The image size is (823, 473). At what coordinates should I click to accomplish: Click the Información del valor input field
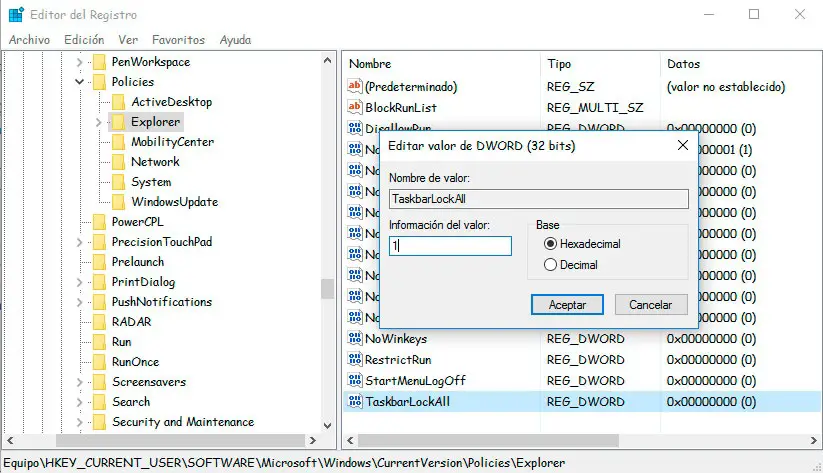(450, 246)
